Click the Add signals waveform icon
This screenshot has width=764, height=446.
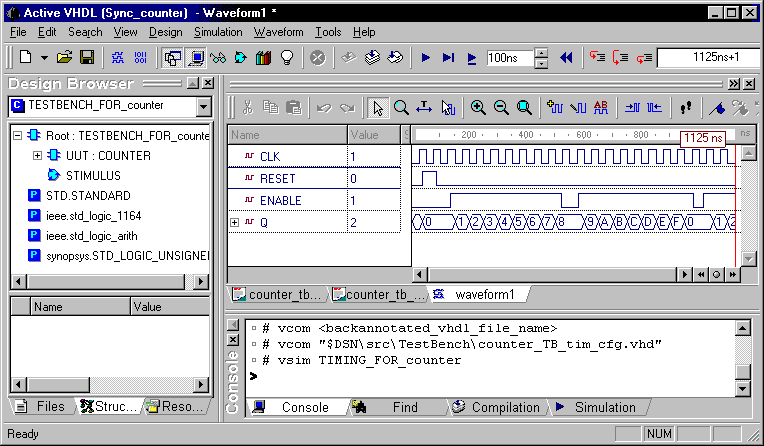coord(555,107)
